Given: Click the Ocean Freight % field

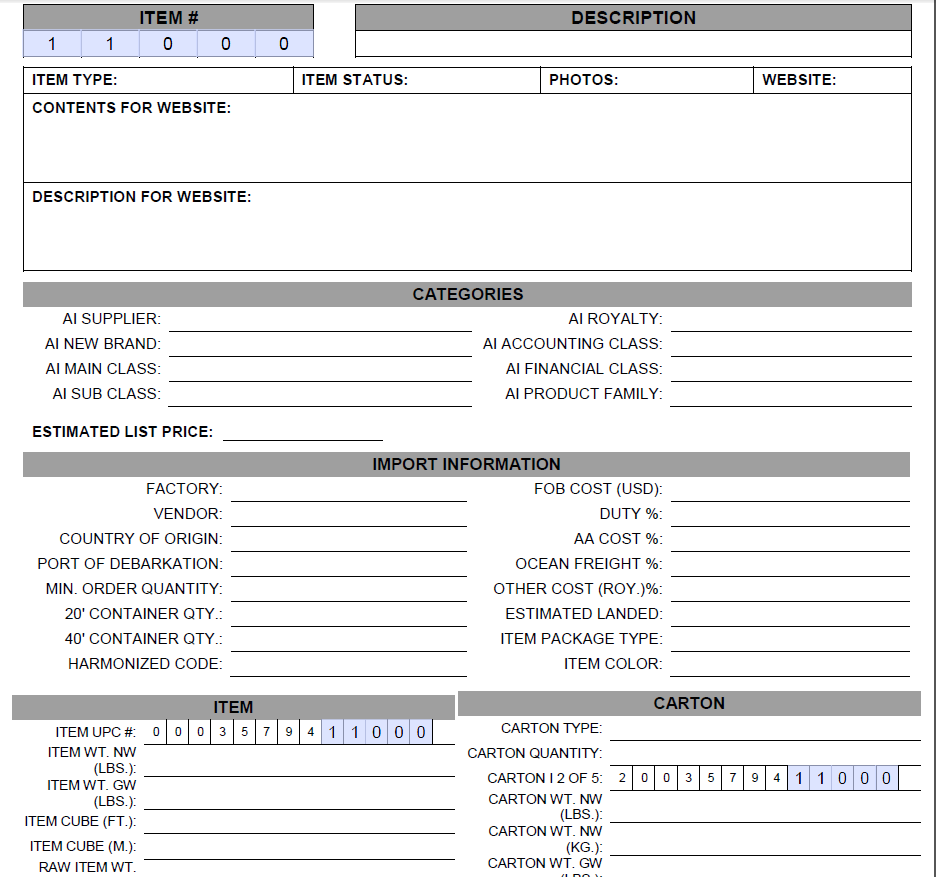Looking at the screenshot, I should pyautogui.click(x=790, y=565).
